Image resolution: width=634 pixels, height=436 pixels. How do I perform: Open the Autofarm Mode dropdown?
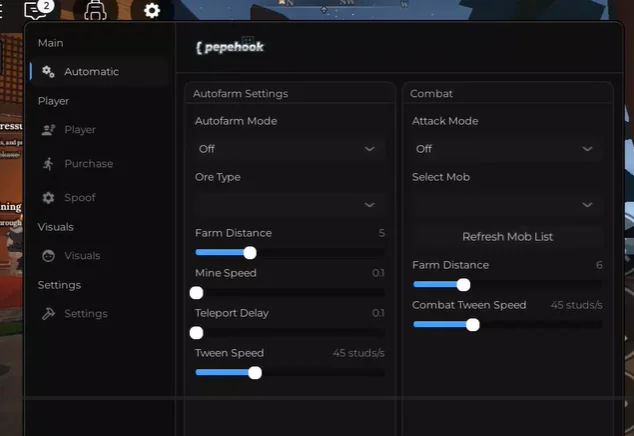(290, 149)
